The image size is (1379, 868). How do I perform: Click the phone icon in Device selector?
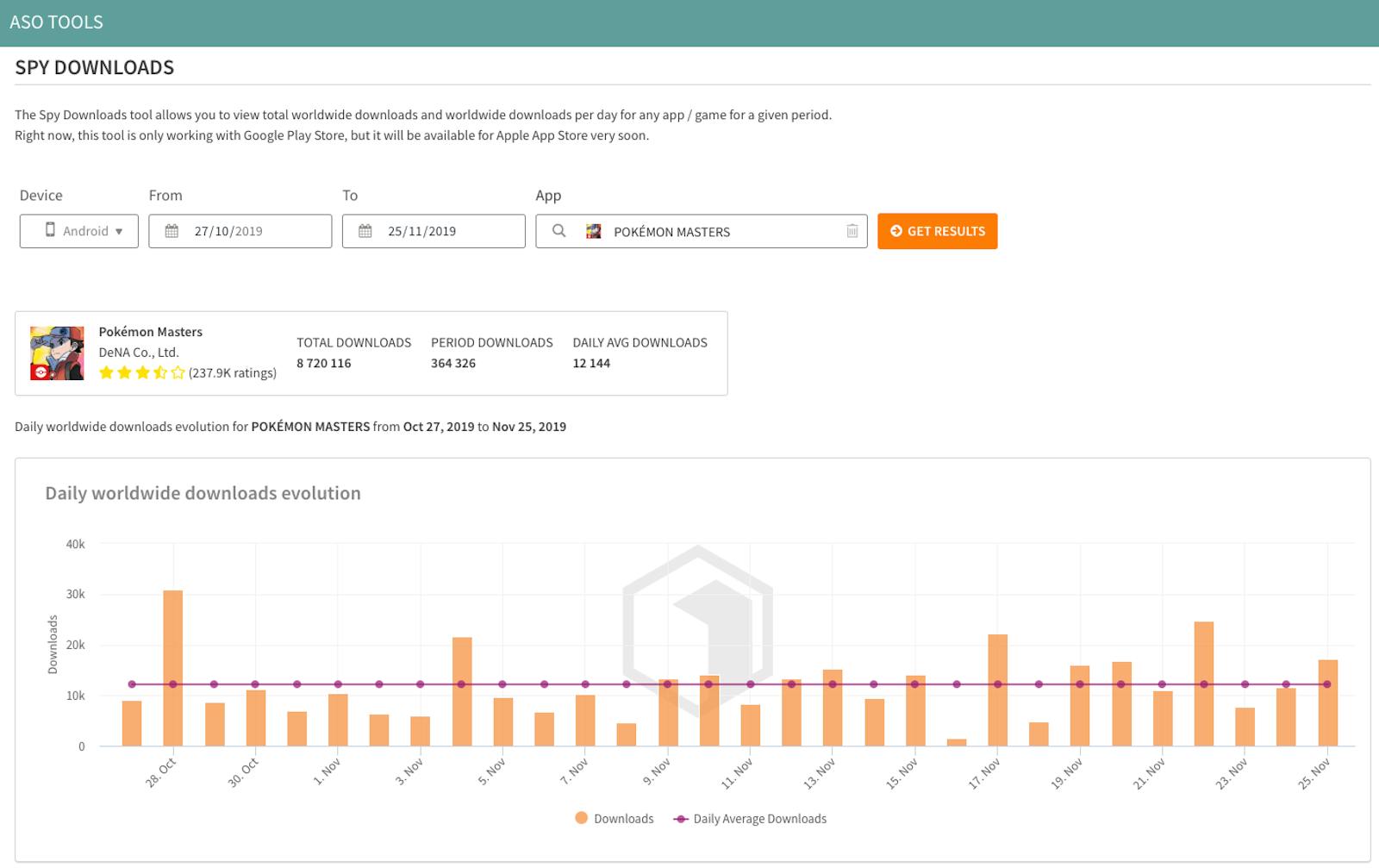click(x=50, y=230)
